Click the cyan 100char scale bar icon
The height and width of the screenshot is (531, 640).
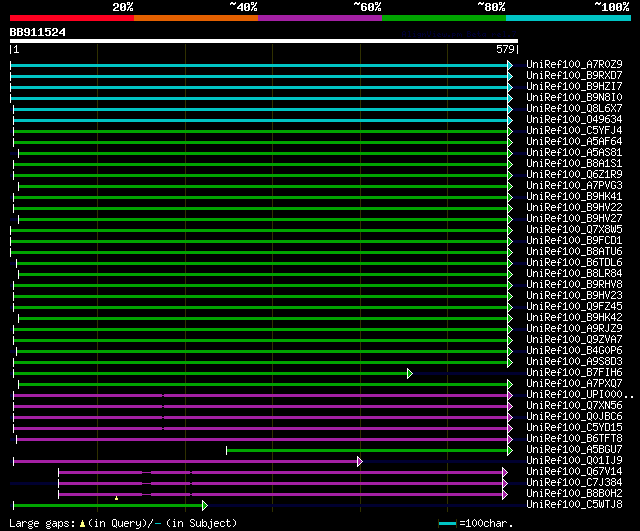click(x=447, y=523)
